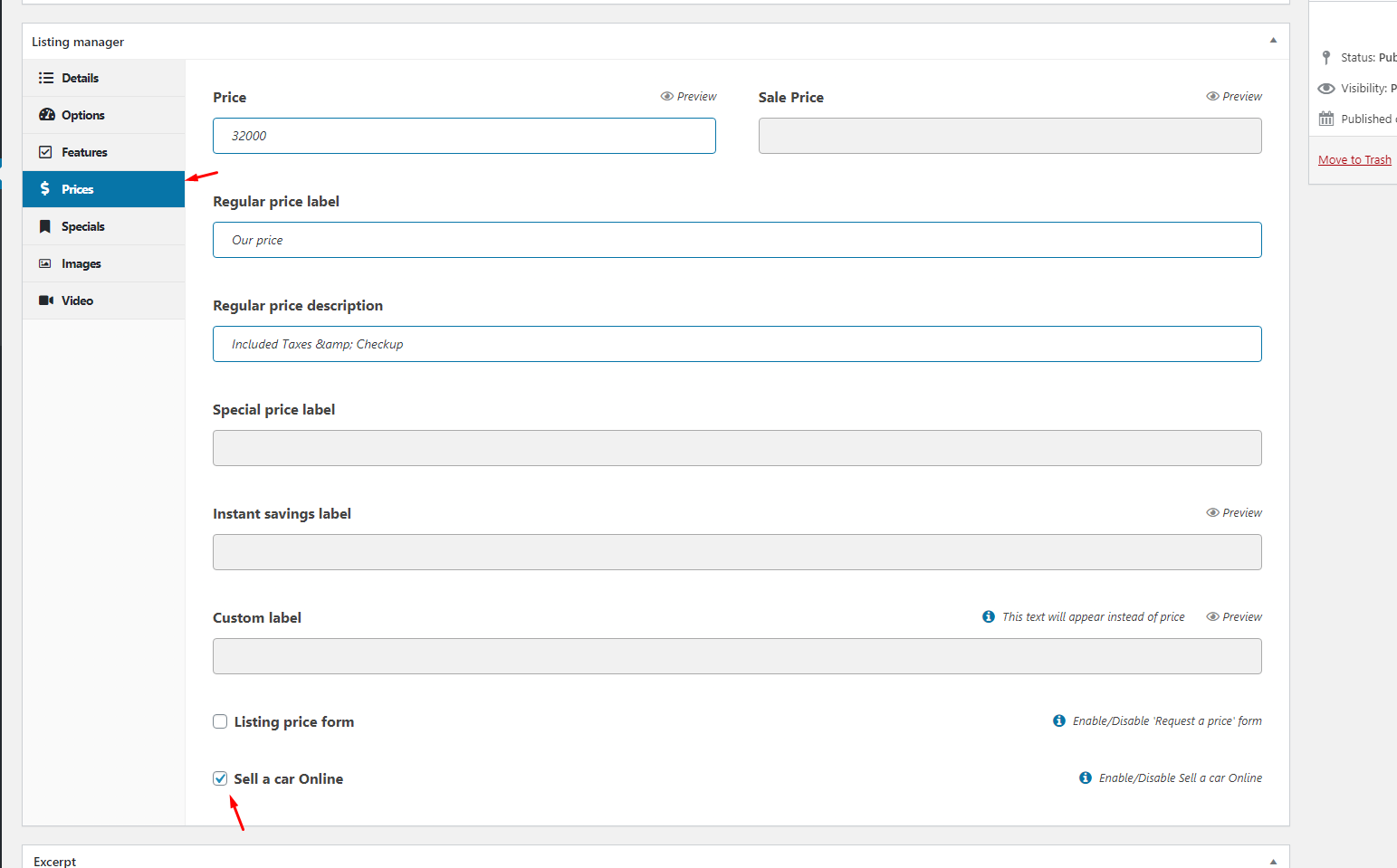Viewport: 1397px width, 868px height.
Task: Uncheck the Sell a car Online checkbox
Action: pyautogui.click(x=220, y=778)
